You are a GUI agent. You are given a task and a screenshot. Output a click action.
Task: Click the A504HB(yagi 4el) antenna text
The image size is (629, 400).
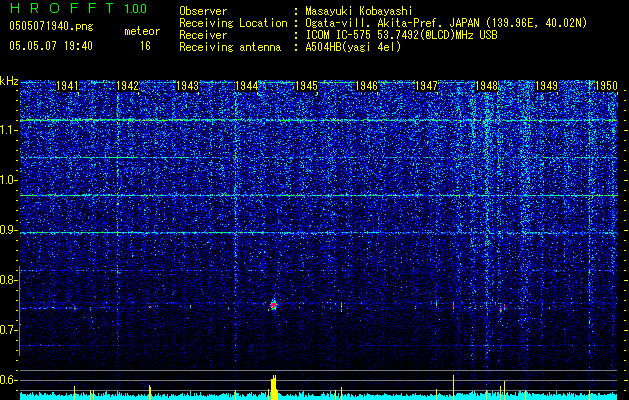(x=353, y=47)
